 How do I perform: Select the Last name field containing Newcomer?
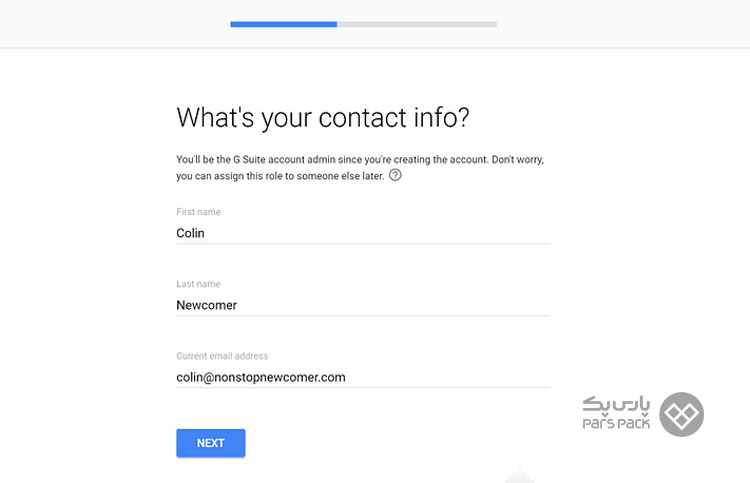coord(363,306)
